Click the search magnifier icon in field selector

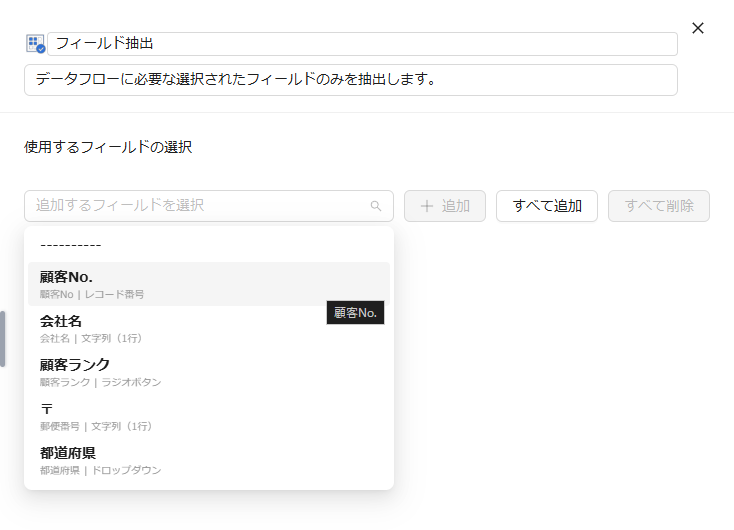[x=375, y=206]
